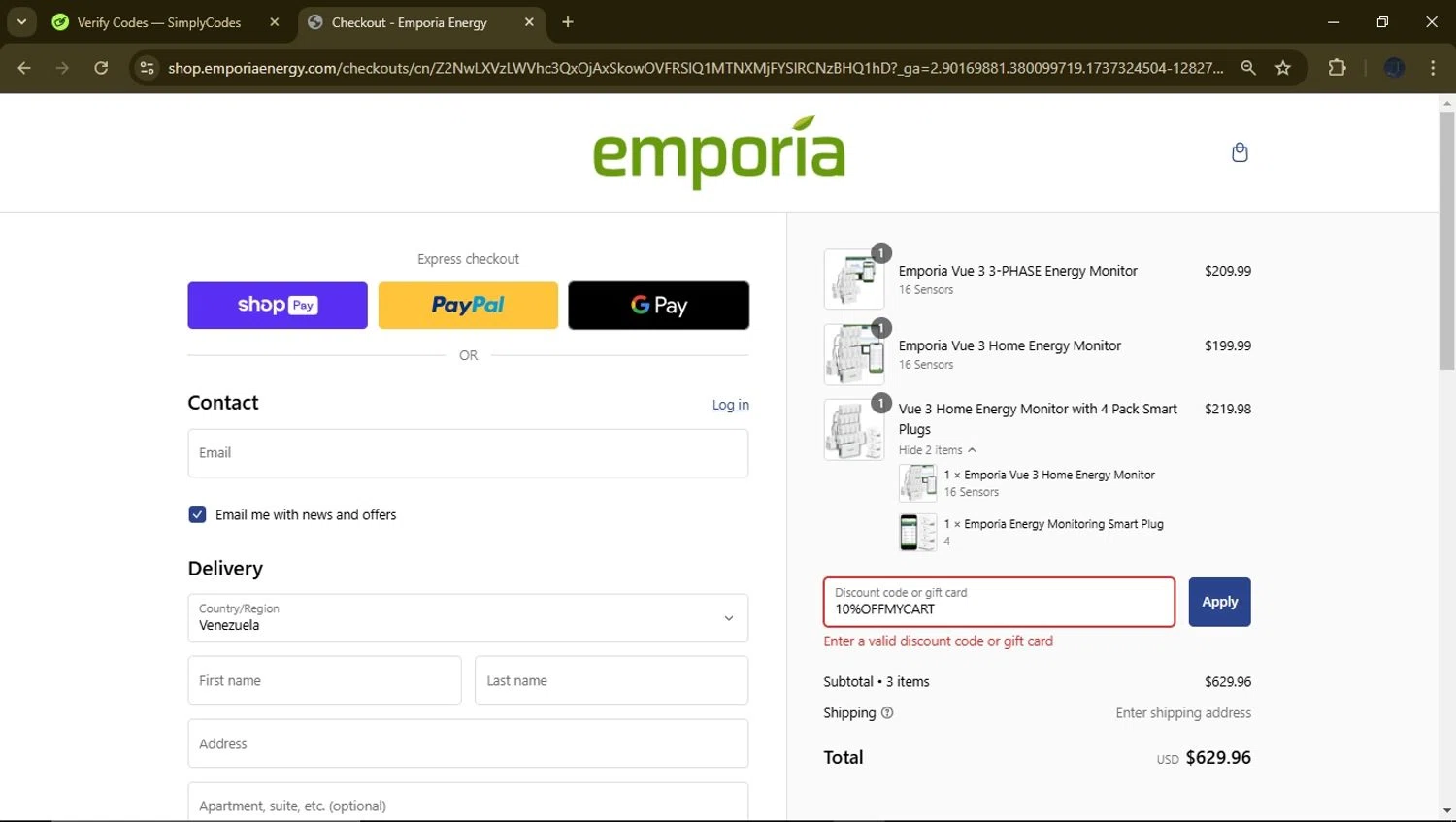Click the Enter shipping address text

[1183, 712]
